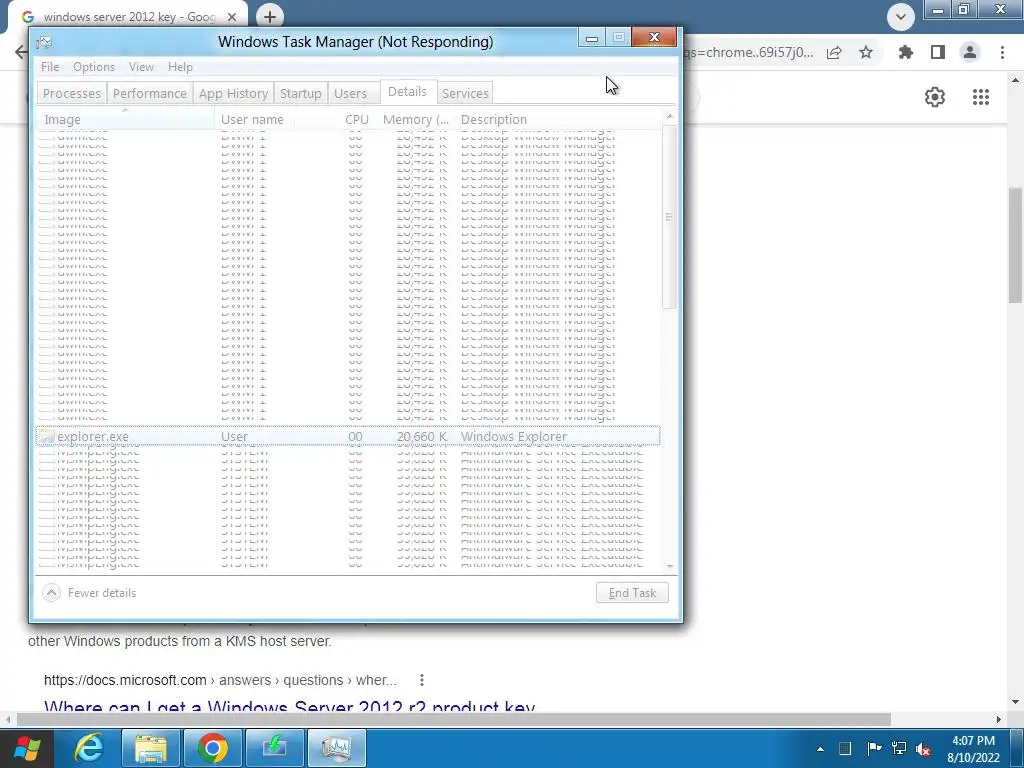The width and height of the screenshot is (1024, 768).
Task: Click the Chrome back arrow
Action: (x=21, y=52)
